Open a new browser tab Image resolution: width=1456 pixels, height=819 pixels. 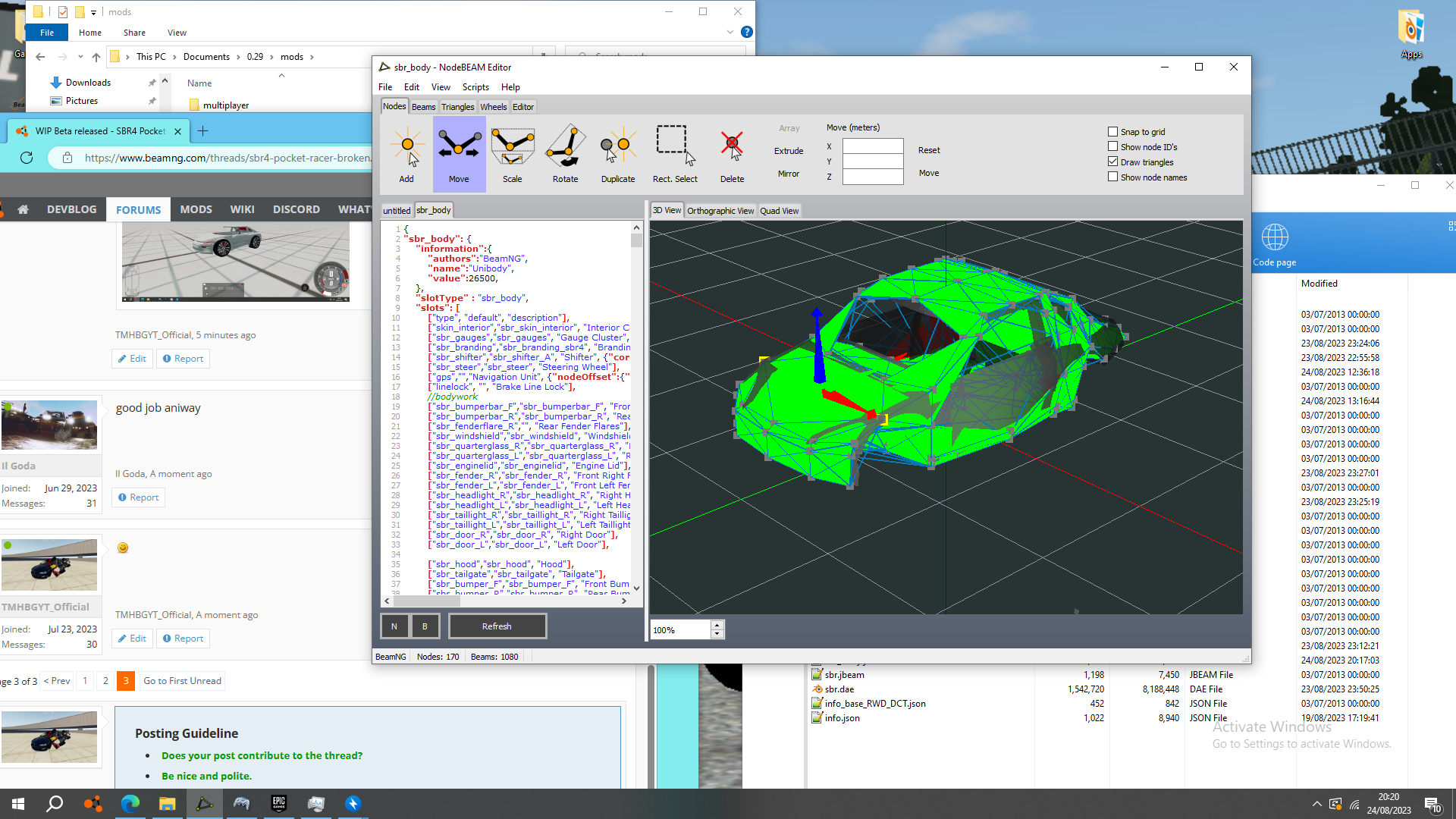click(202, 131)
